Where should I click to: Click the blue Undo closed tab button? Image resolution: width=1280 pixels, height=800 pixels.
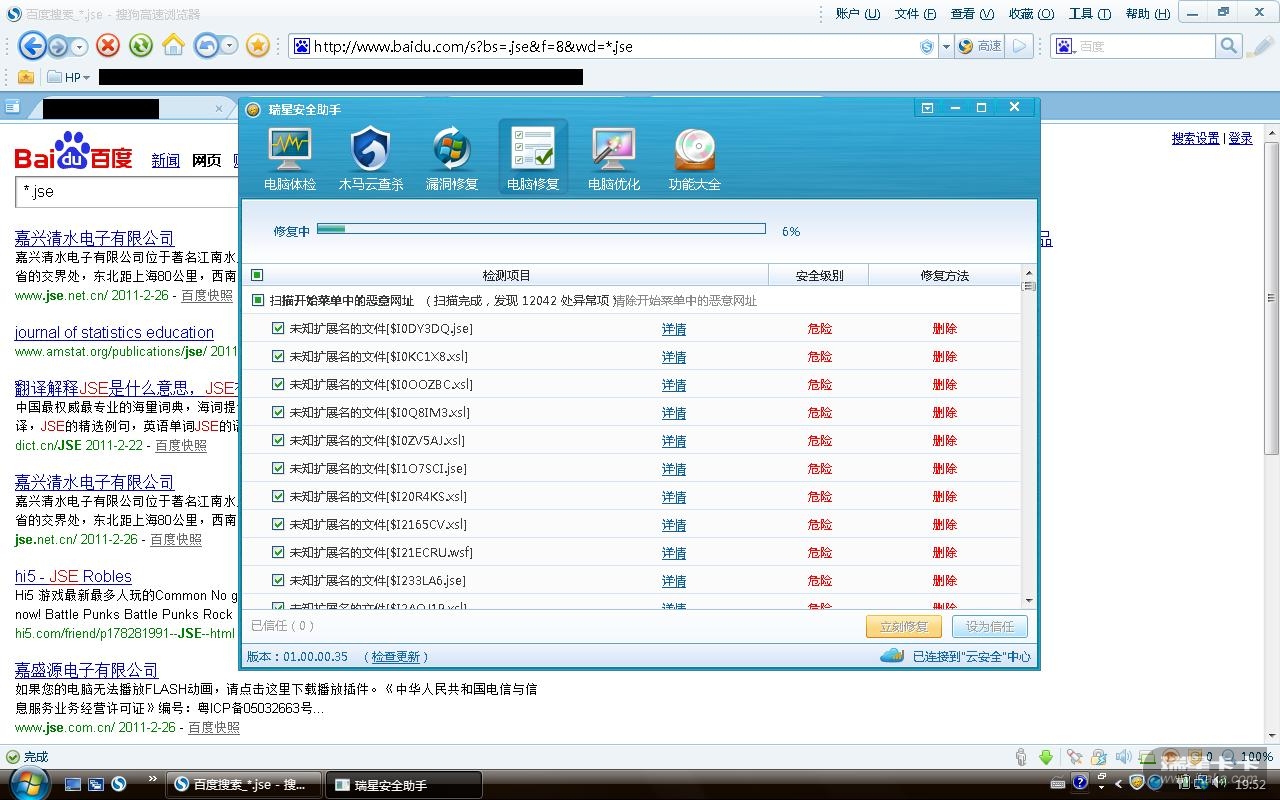coord(207,45)
